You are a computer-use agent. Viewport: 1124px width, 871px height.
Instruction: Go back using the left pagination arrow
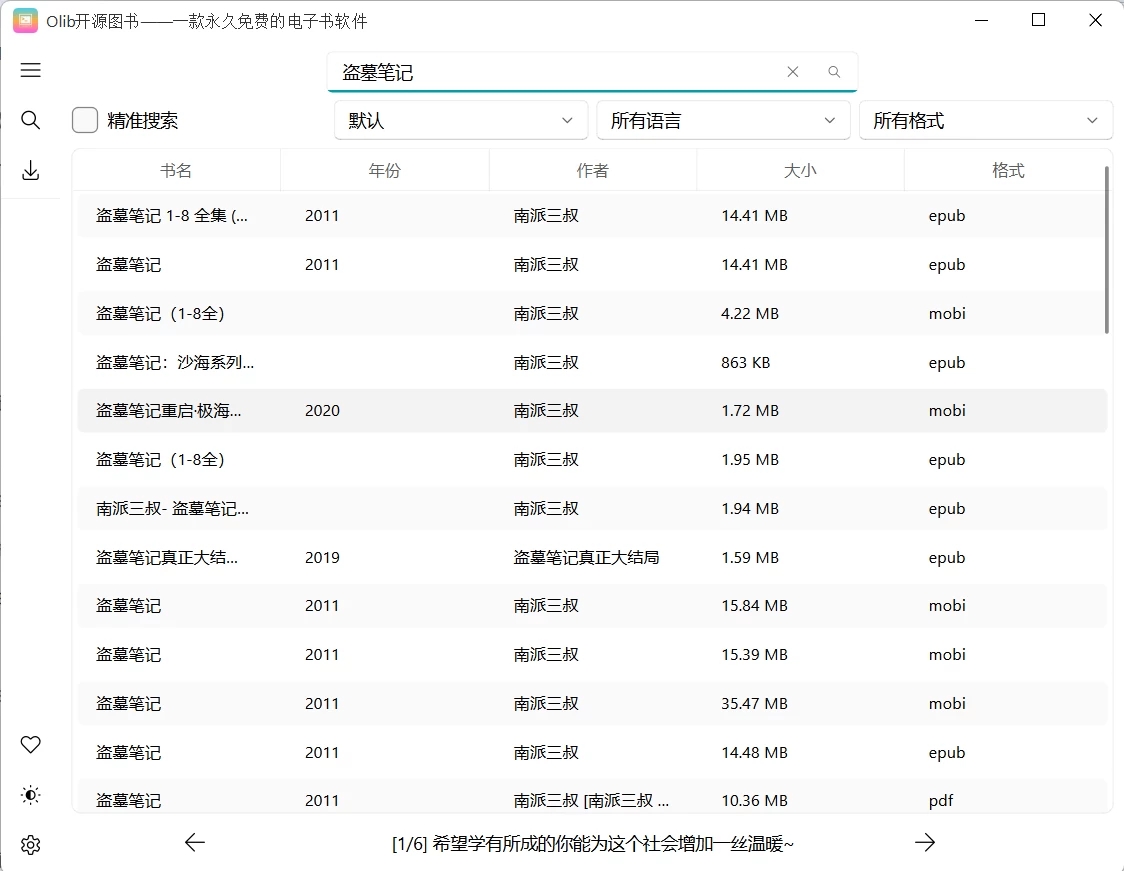pyautogui.click(x=194, y=843)
